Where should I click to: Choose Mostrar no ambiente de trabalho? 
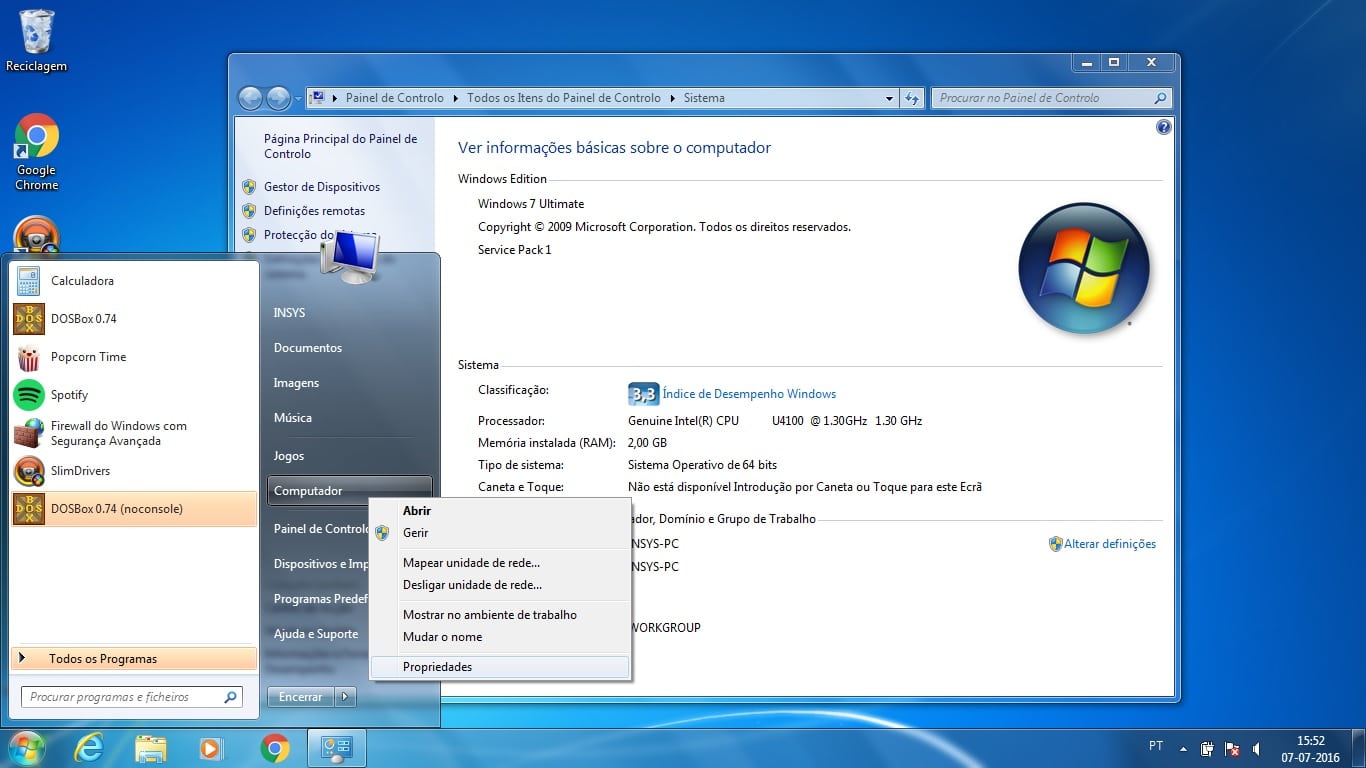[x=500, y=615]
